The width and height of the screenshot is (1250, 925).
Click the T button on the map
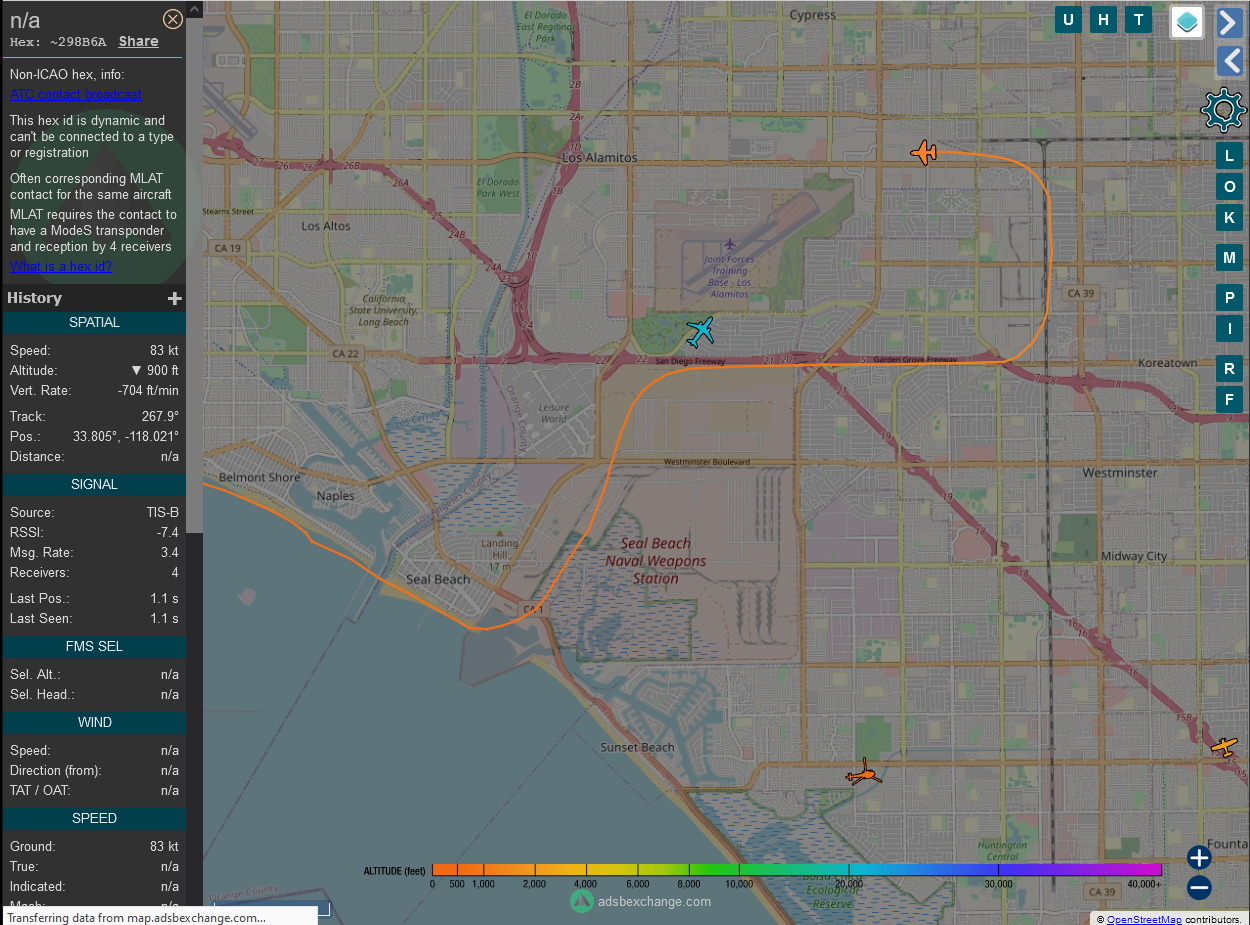pos(1138,20)
